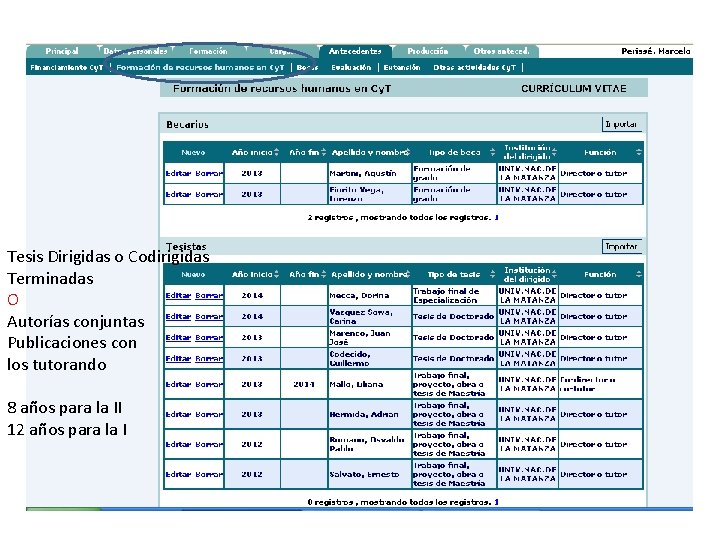
Task: Delete the Mallo, Liliana row
Action: [x=209, y=384]
